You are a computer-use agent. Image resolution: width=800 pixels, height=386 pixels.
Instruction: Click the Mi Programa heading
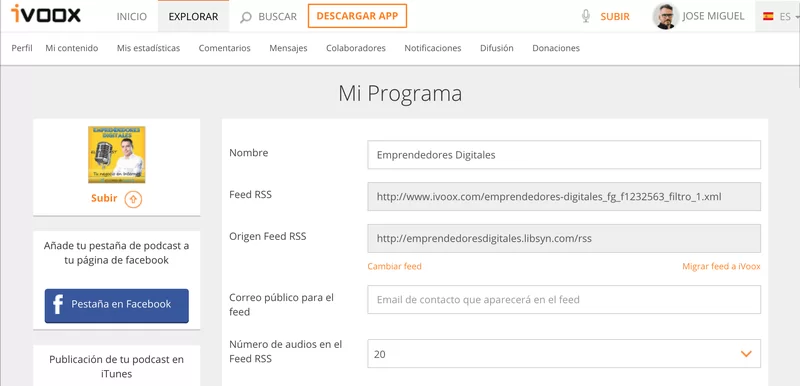[400, 93]
